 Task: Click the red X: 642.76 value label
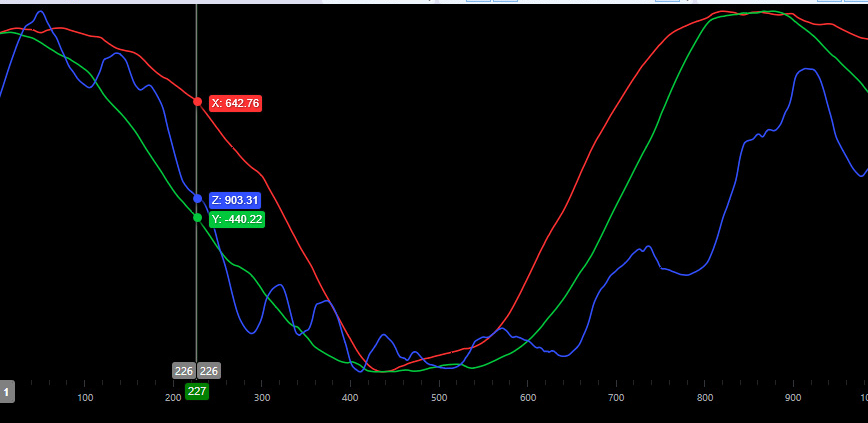(235, 103)
